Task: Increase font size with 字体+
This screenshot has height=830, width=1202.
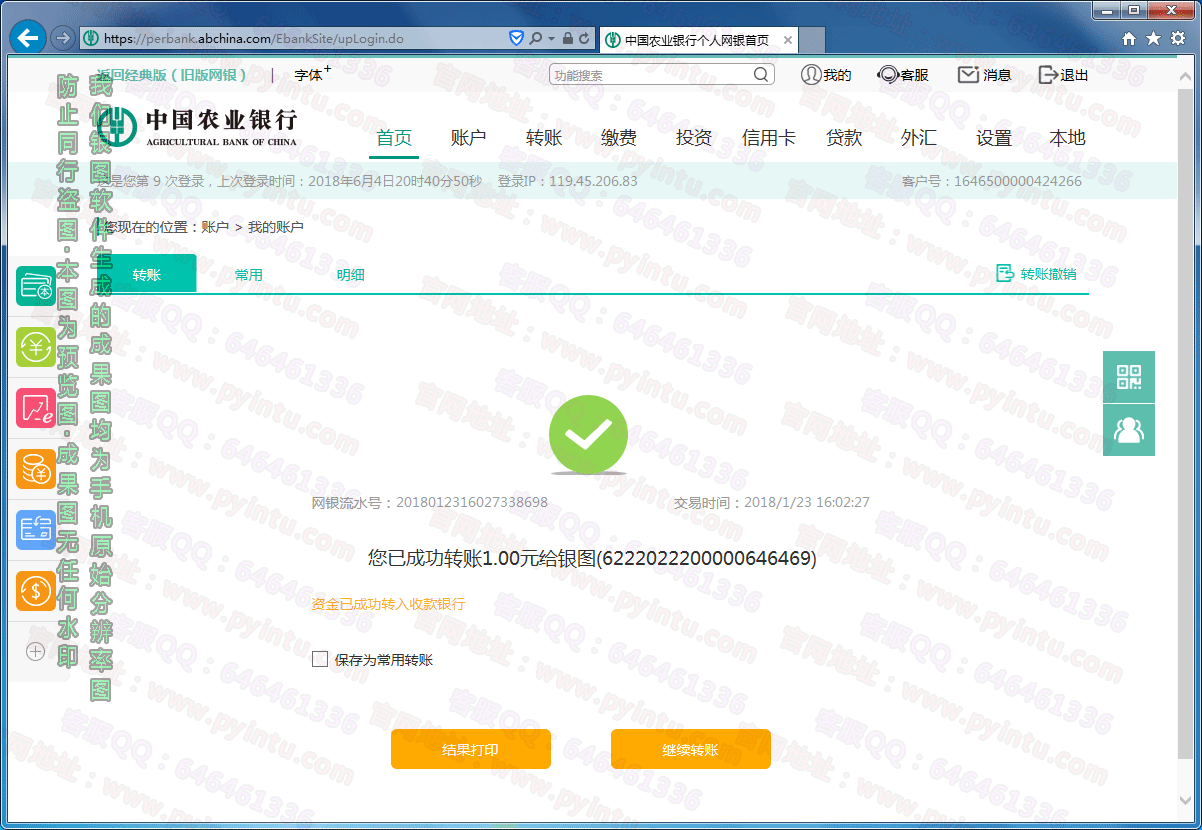Action: tap(312, 74)
